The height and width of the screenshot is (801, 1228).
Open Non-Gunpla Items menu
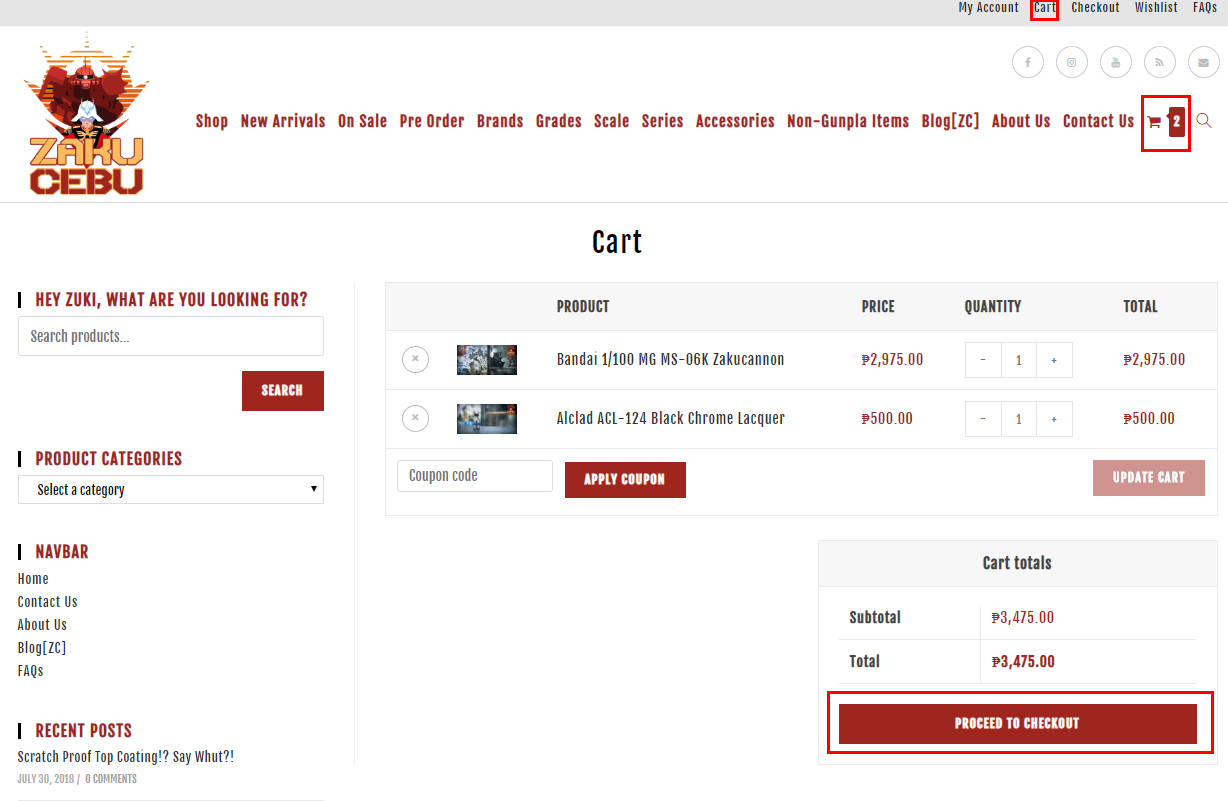[848, 121]
